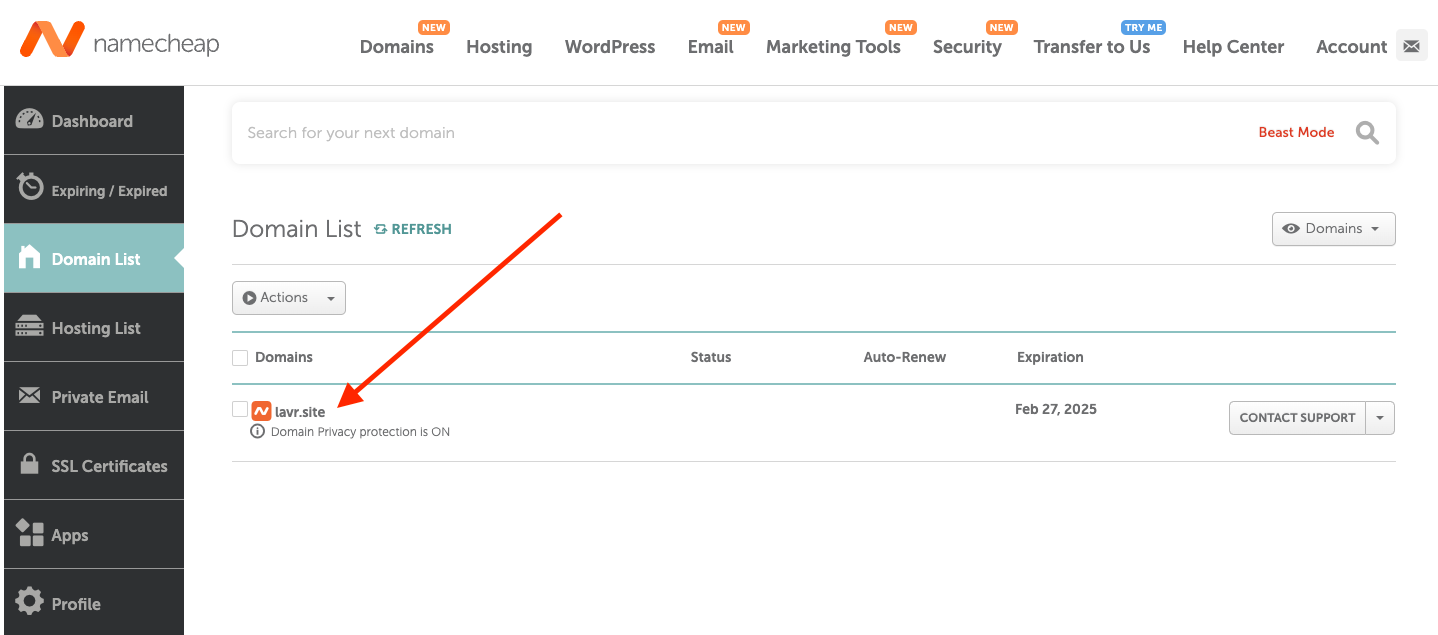
Task: Click the Apps squares icon
Action: (30, 534)
